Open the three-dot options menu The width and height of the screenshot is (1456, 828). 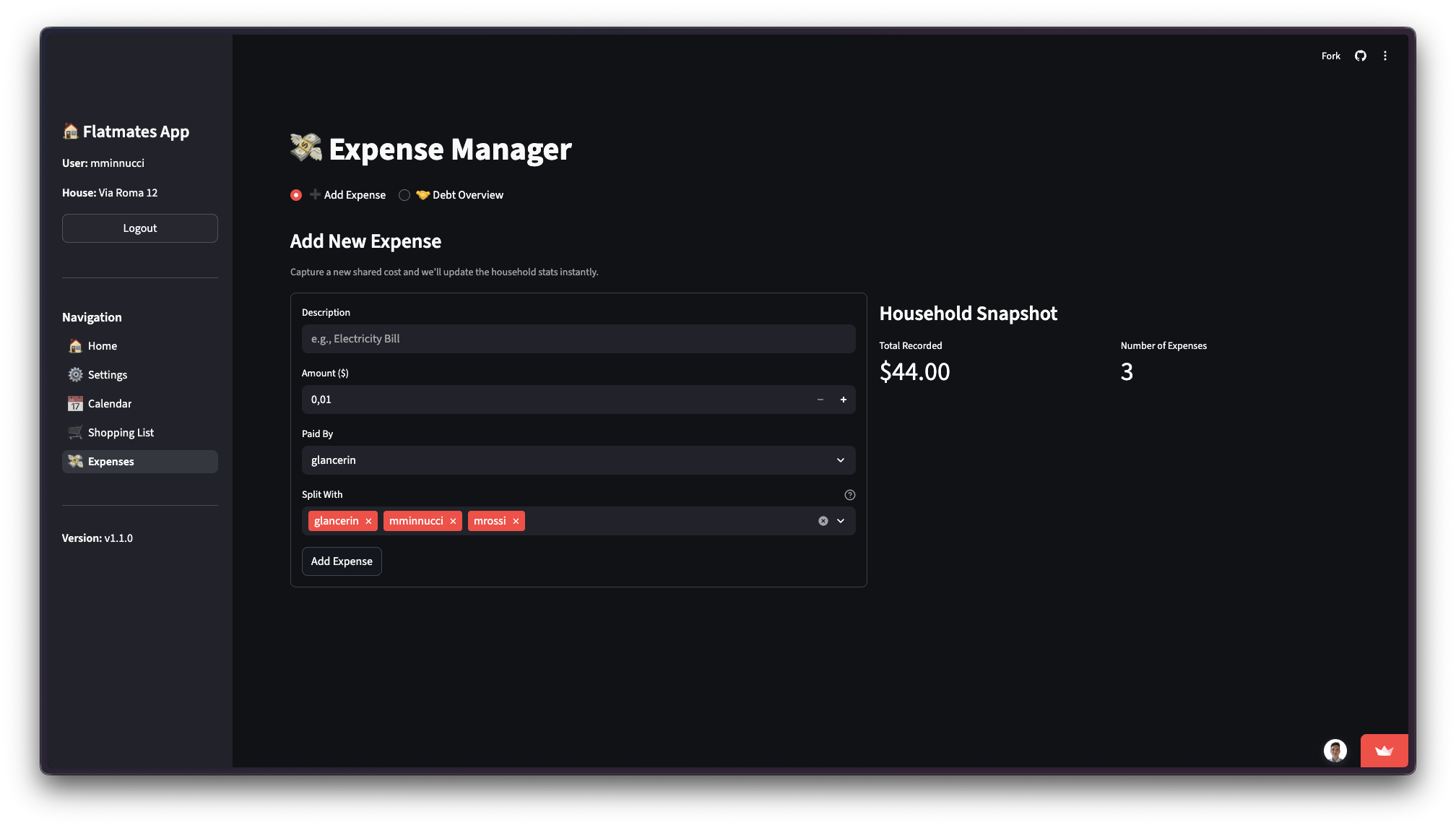pyautogui.click(x=1385, y=55)
